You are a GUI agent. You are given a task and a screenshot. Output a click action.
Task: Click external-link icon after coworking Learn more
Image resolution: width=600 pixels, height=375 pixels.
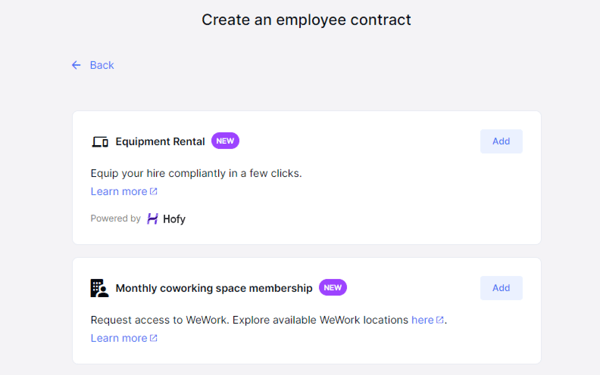click(x=153, y=338)
